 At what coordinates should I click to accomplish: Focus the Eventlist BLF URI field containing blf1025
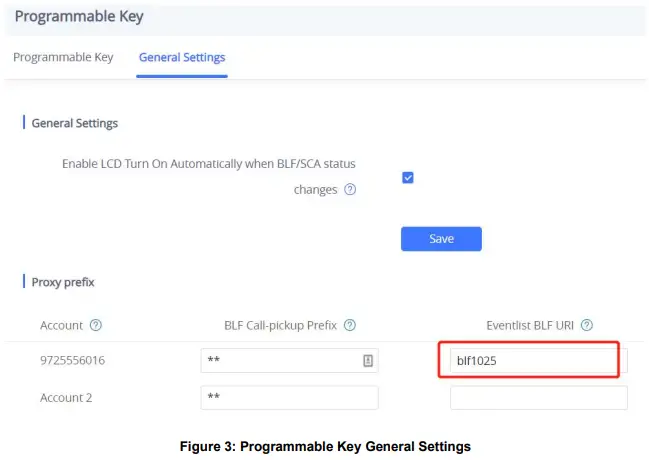click(x=528, y=360)
